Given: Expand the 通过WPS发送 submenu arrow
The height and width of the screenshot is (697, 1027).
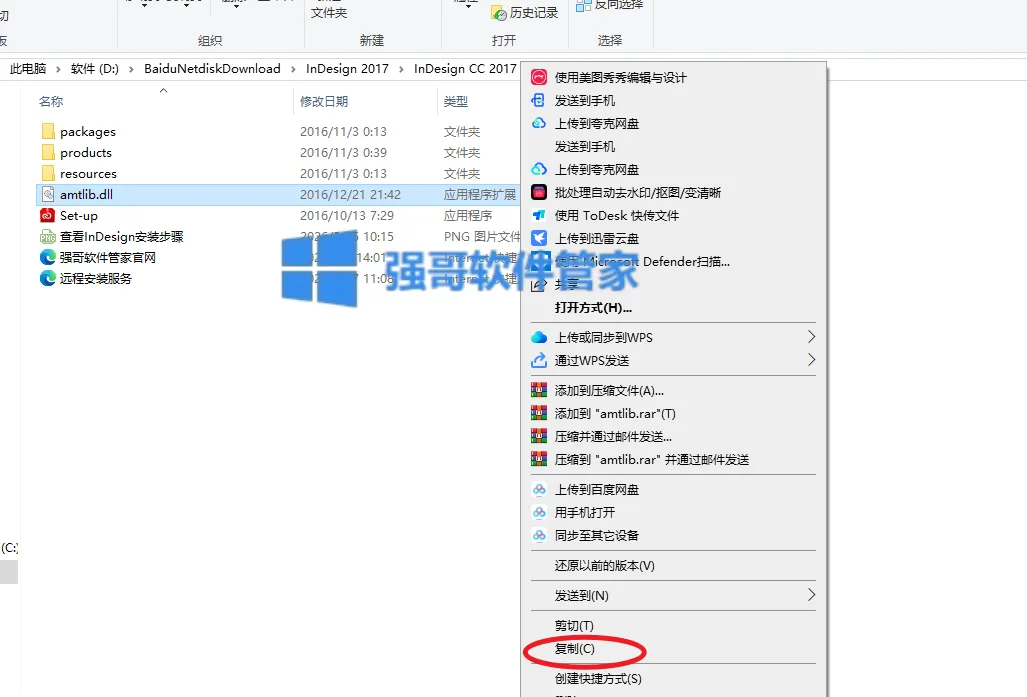Looking at the screenshot, I should click(x=811, y=360).
